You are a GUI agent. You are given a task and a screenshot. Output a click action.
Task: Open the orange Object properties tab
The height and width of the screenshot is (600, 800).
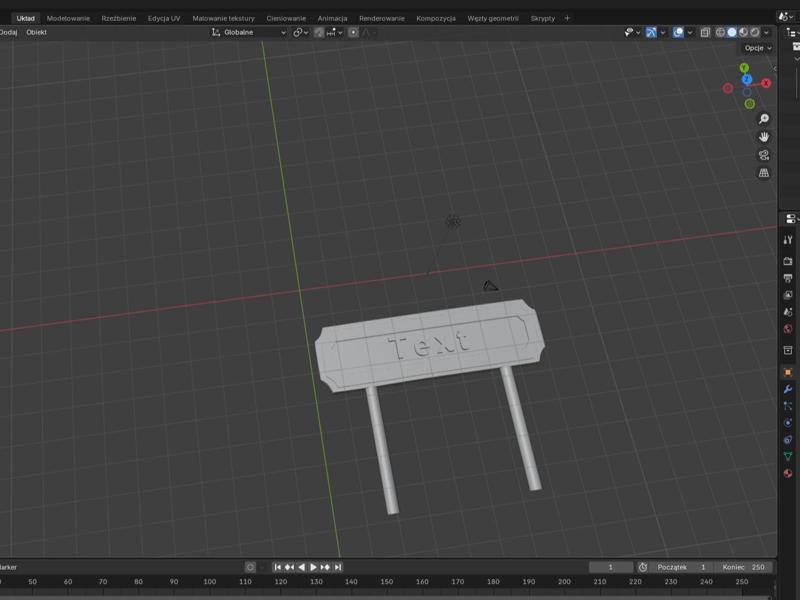(x=788, y=372)
